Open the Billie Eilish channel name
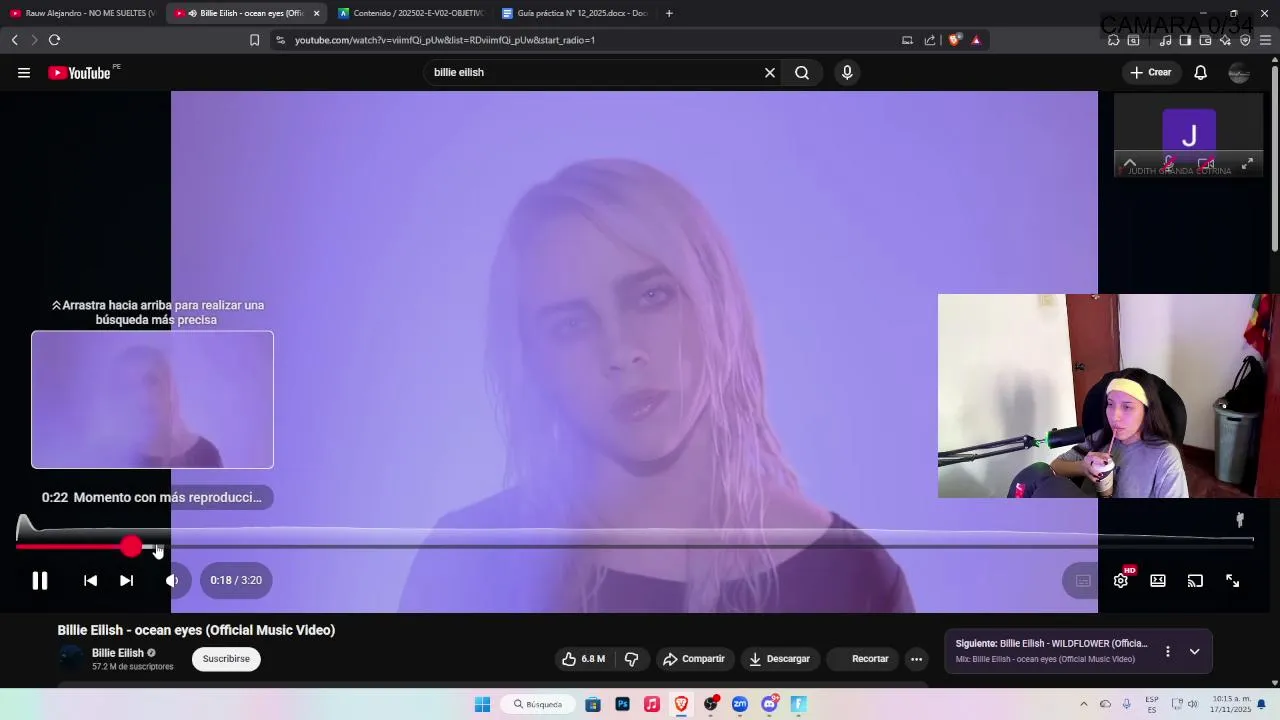This screenshot has width=1280, height=720. pos(118,653)
